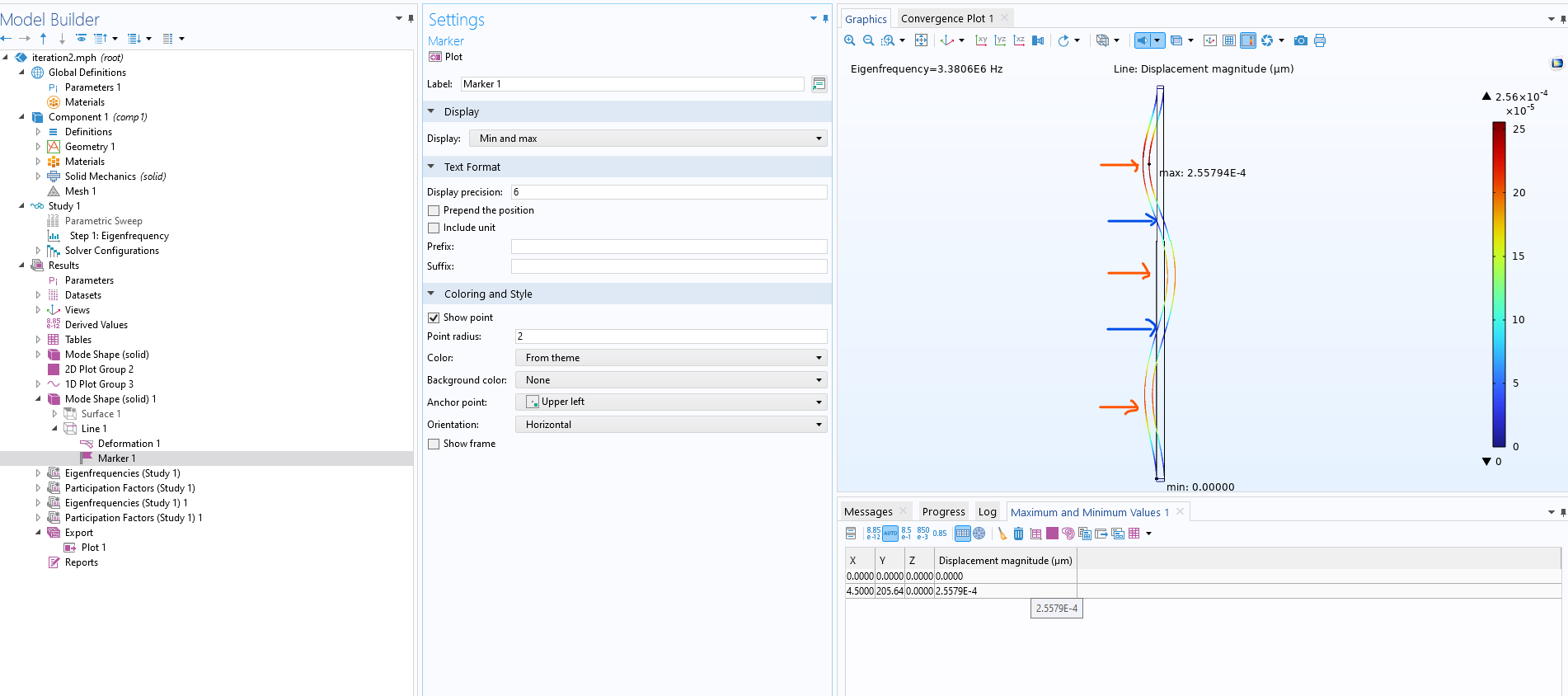Switch to the Convergence Plot 1 tab
Viewport: 1568px width, 696px height.
point(946,18)
